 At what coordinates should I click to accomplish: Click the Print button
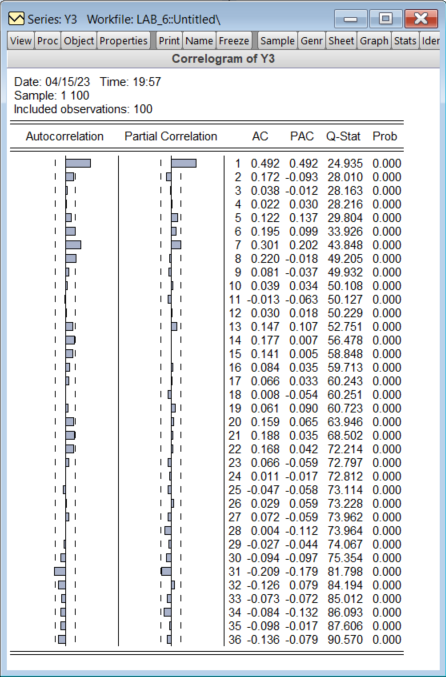[169, 41]
